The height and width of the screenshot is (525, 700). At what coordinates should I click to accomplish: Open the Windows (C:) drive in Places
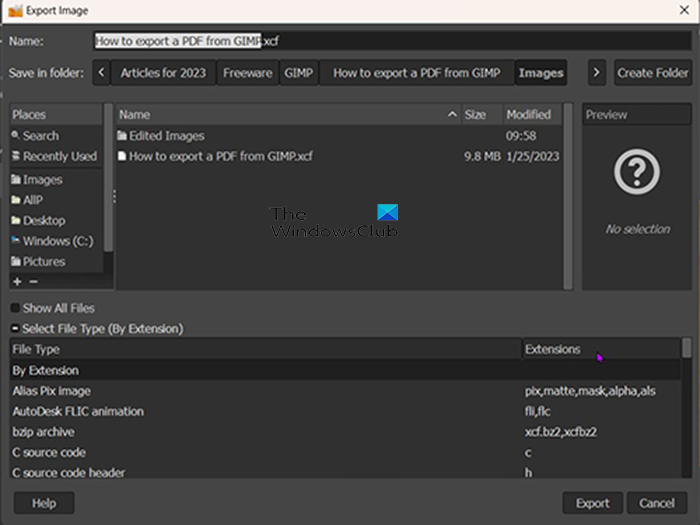click(59, 241)
